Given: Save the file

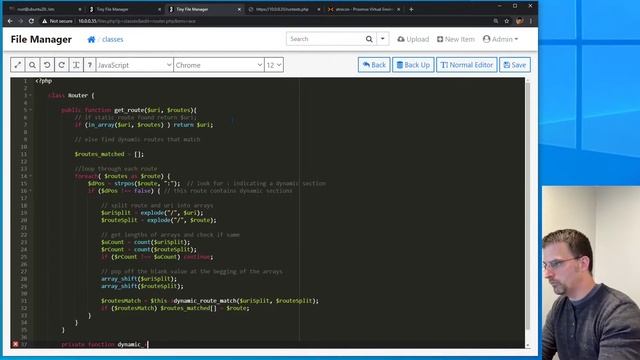Looking at the screenshot, I should [515, 65].
